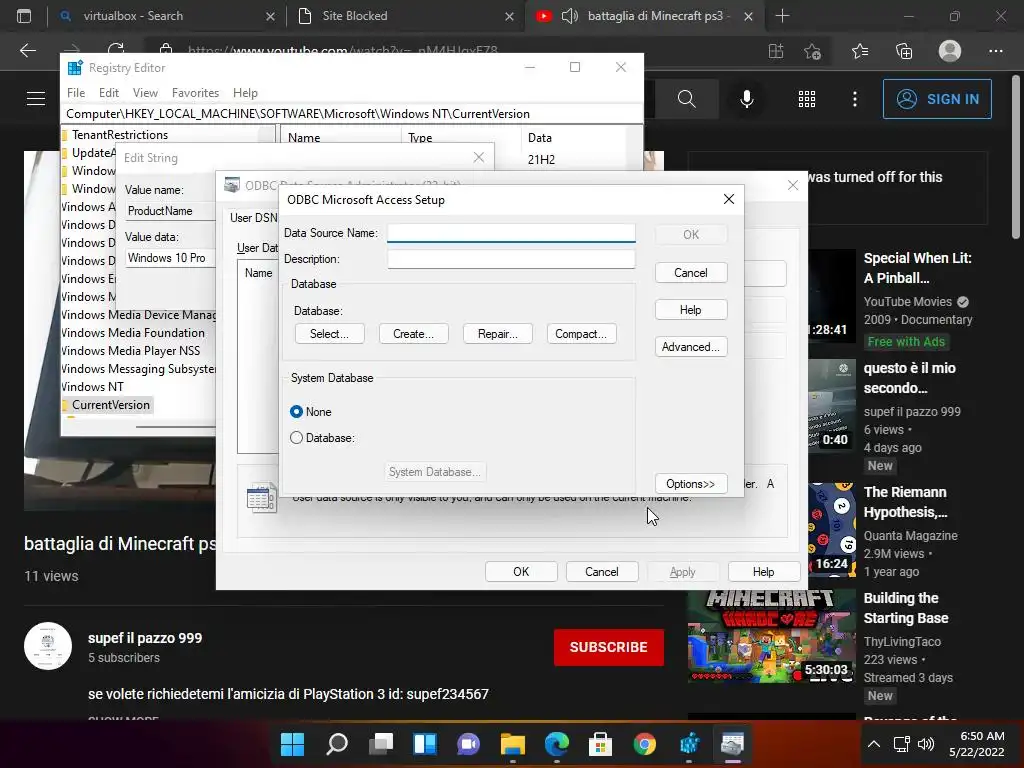This screenshot has height=768, width=1024.
Task: Click YouTube voice search microphone
Action: tap(746, 99)
